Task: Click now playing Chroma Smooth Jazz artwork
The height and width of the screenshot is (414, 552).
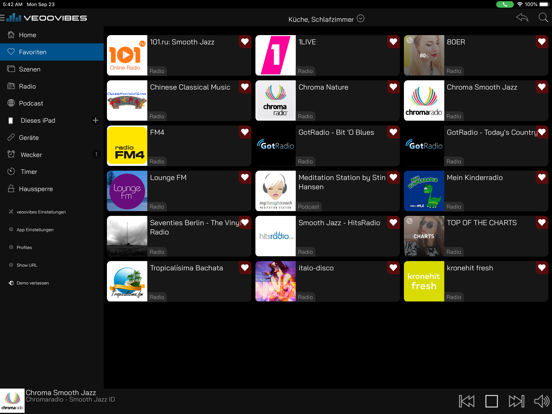Action: (12, 401)
